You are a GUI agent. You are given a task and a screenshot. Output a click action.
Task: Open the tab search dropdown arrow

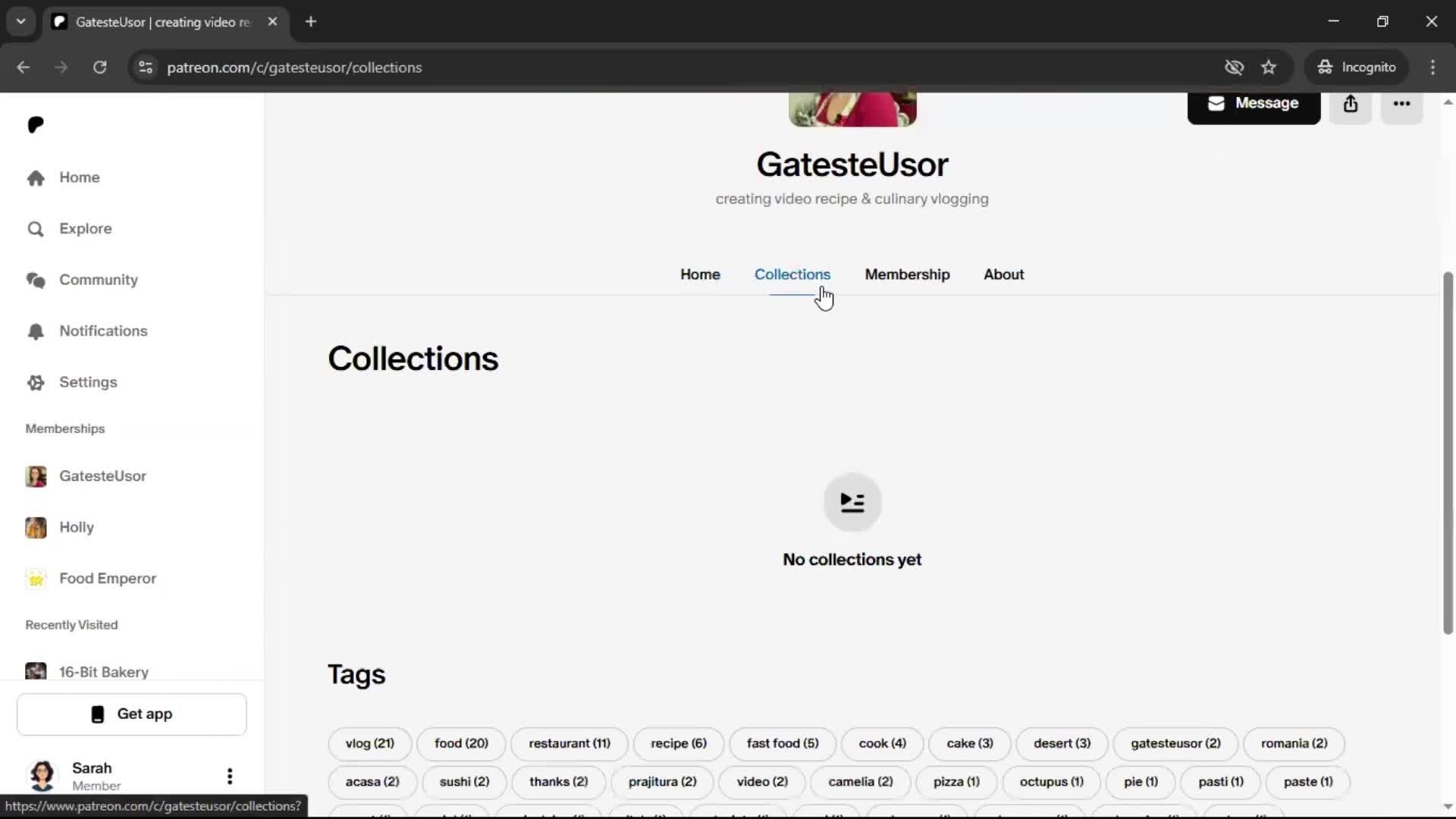21,22
